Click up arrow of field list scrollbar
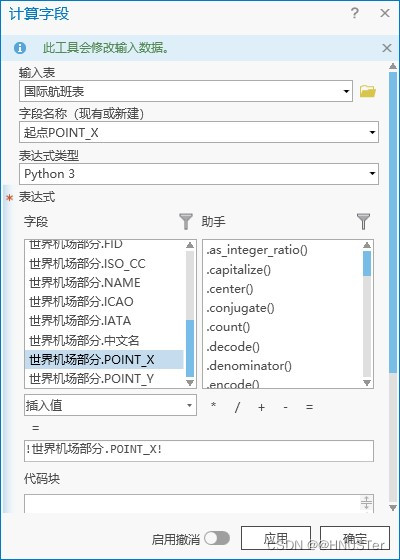400x560 pixels. click(x=190, y=245)
